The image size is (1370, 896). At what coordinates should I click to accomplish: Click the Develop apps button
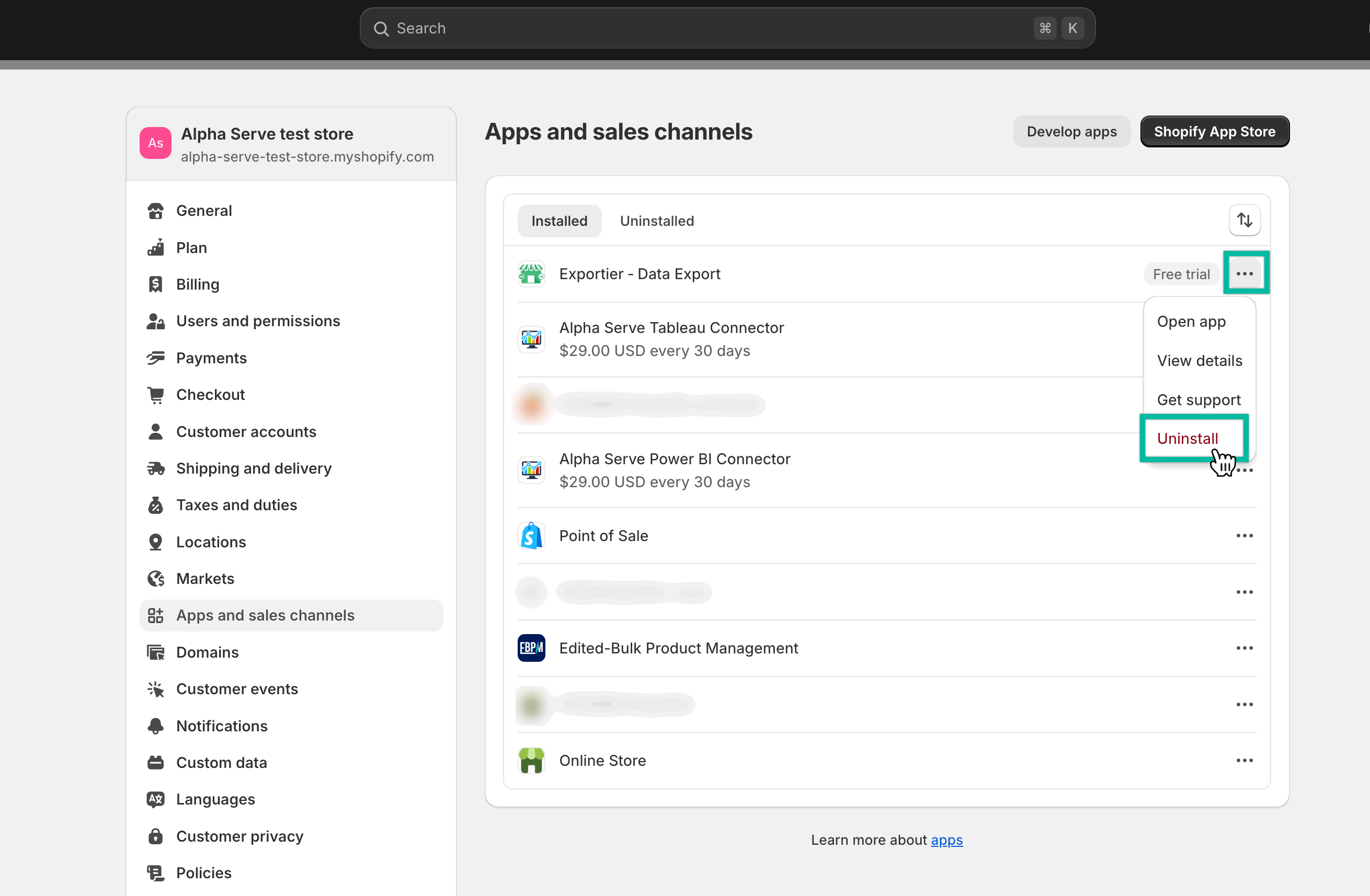tap(1071, 132)
